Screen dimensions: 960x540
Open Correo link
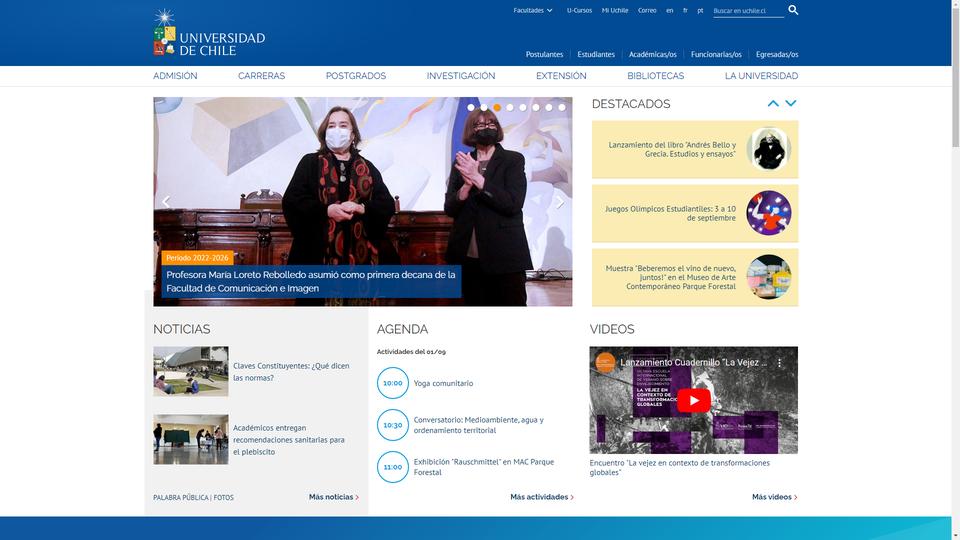[x=647, y=10]
